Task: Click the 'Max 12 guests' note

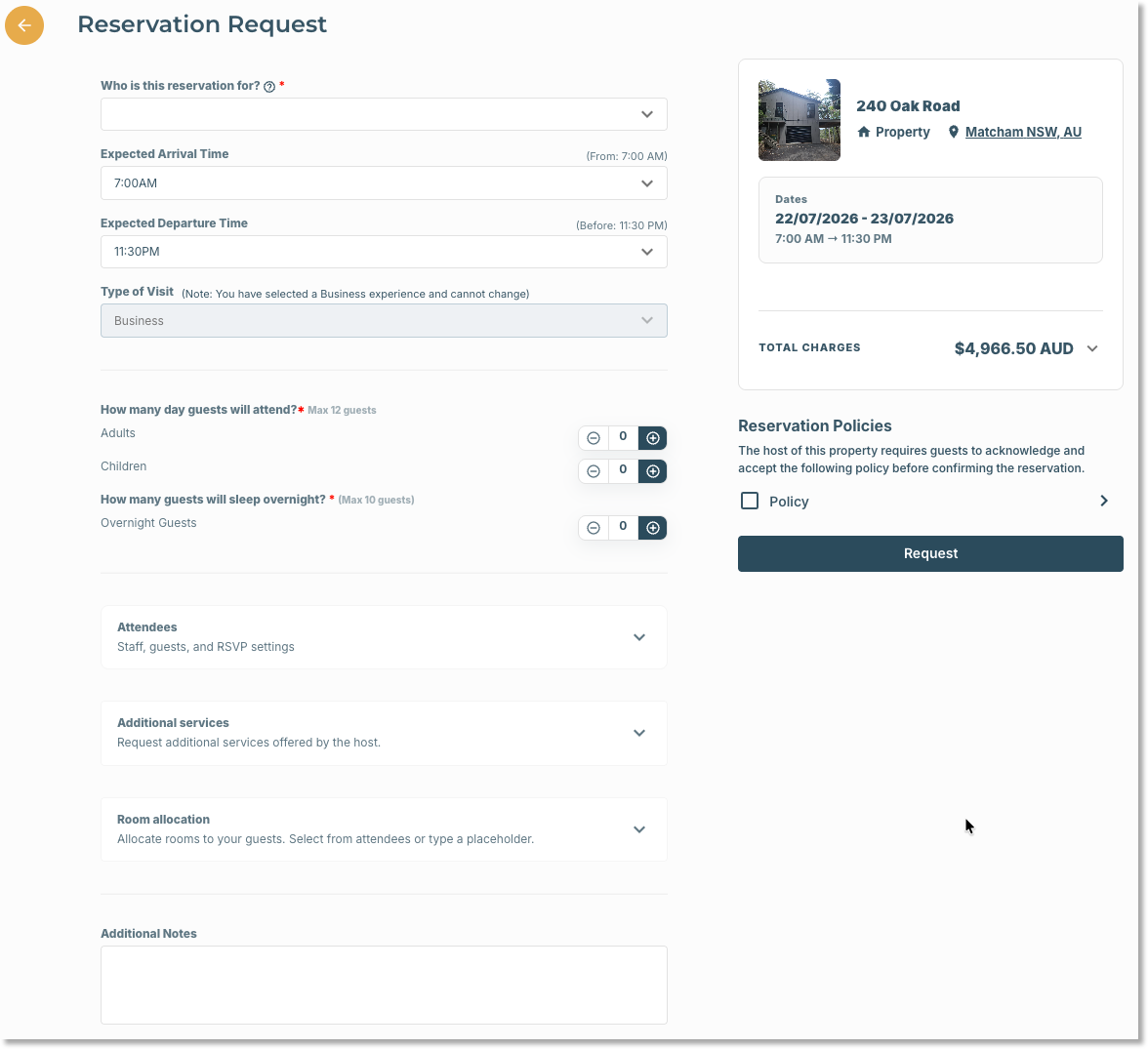Action: (x=342, y=410)
